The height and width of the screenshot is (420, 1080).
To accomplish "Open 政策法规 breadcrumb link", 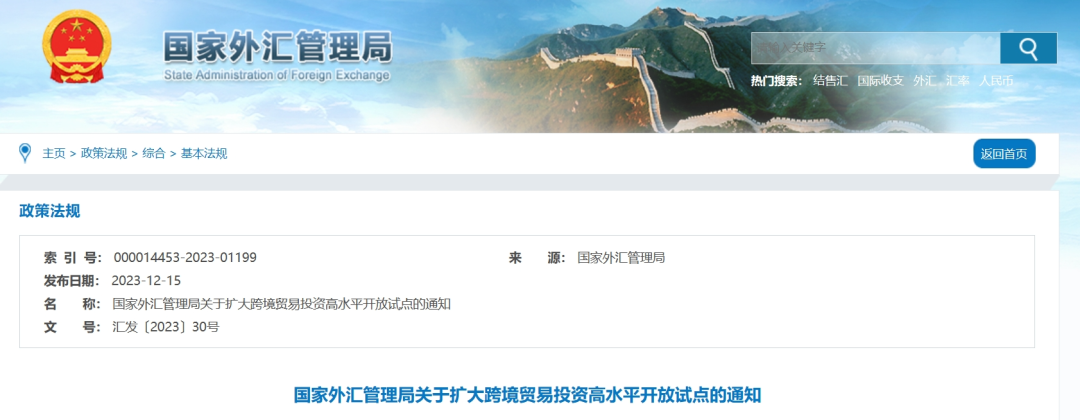I will [x=104, y=154].
